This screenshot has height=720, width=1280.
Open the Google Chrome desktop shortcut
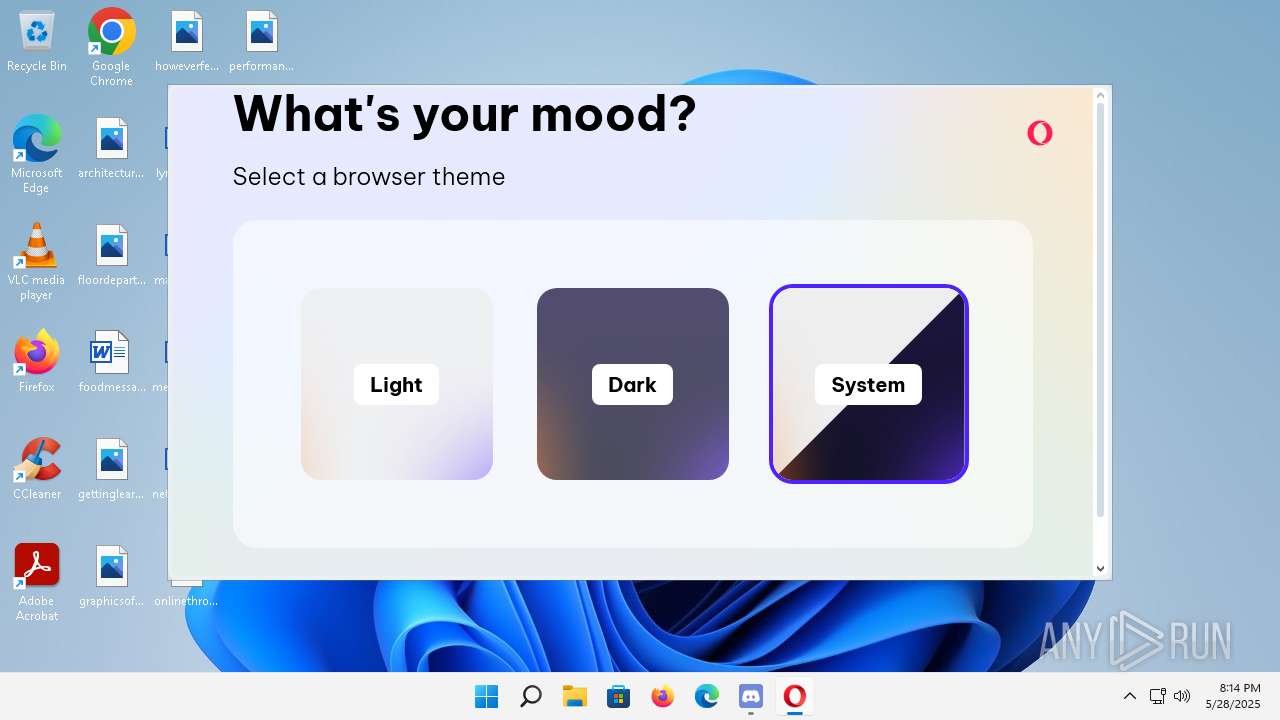pyautogui.click(x=111, y=48)
